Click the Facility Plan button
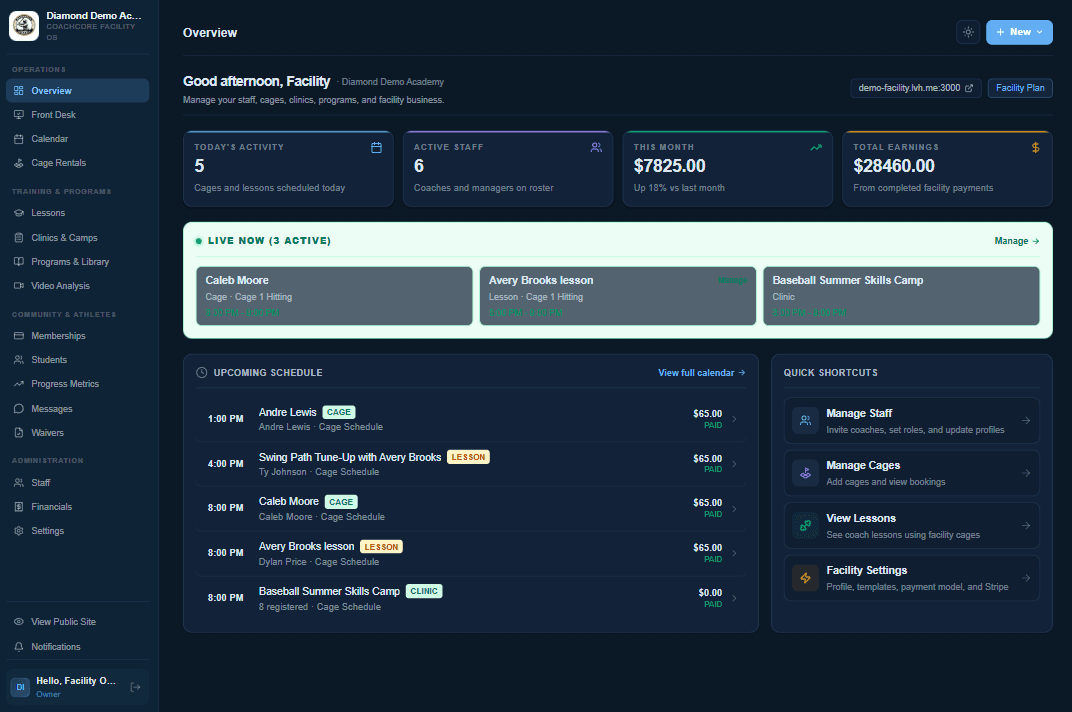Screen dimensions: 1072x712 pos(1019,88)
